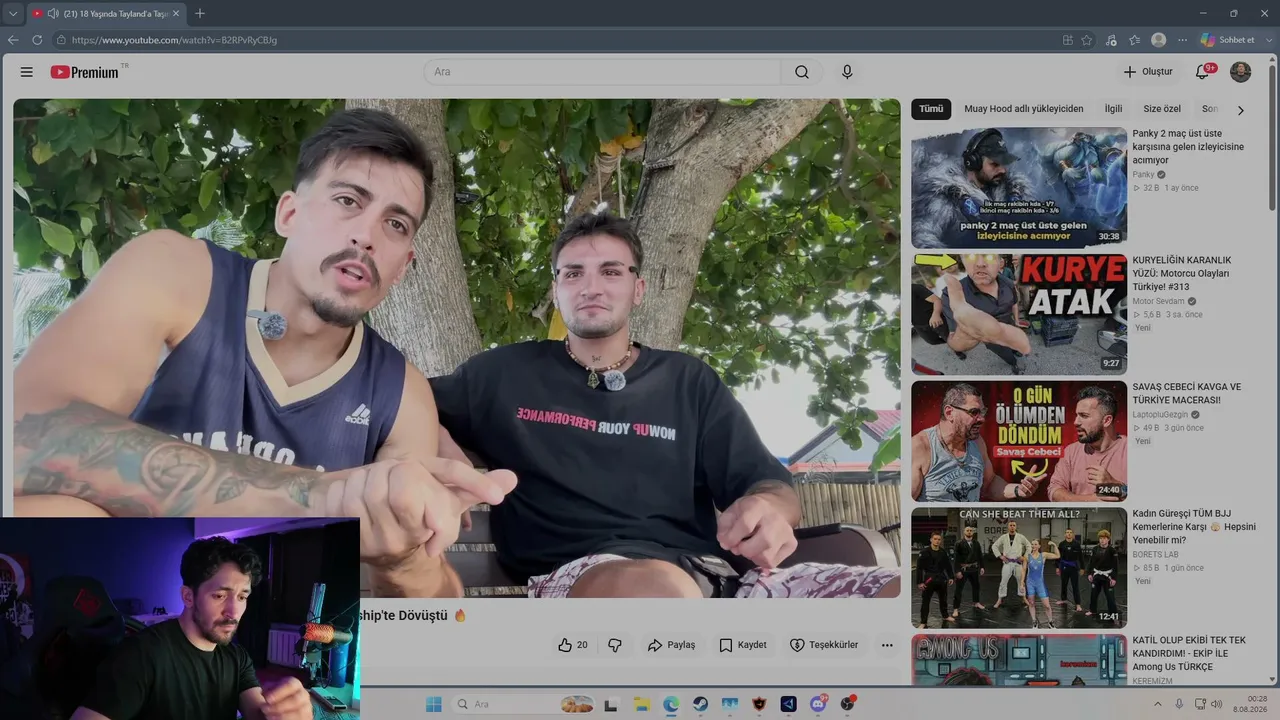The height and width of the screenshot is (720, 1280).
Task: Focus the YouTube search box Ara
Action: [x=602, y=72]
